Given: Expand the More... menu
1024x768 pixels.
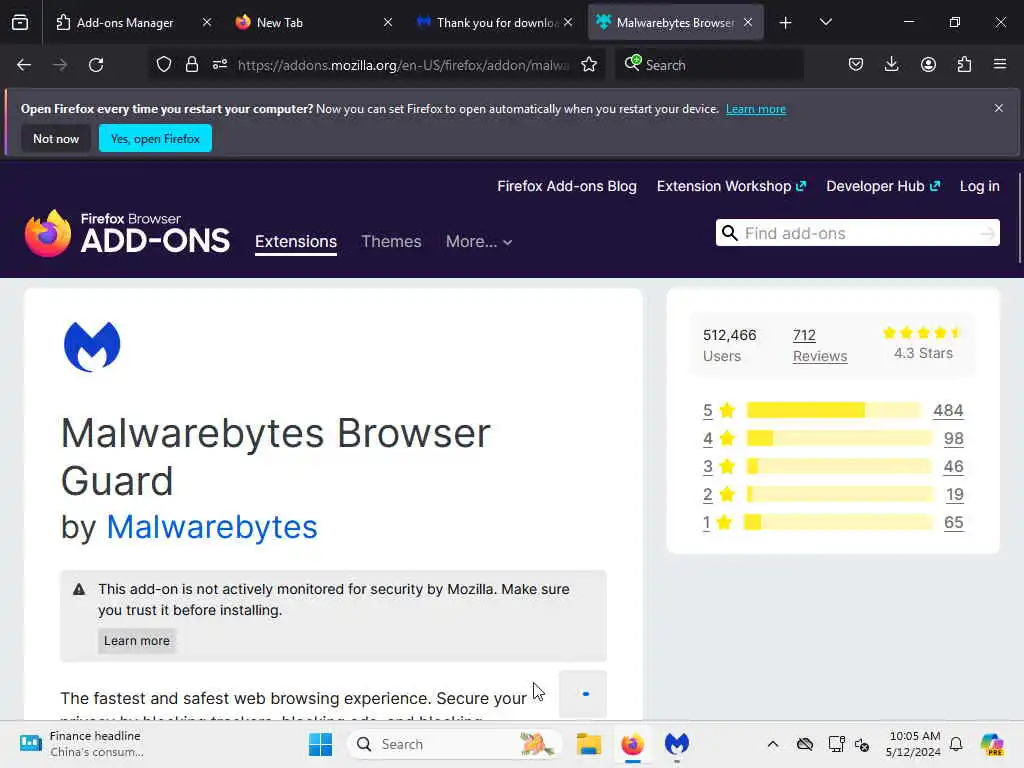Looking at the screenshot, I should (479, 242).
